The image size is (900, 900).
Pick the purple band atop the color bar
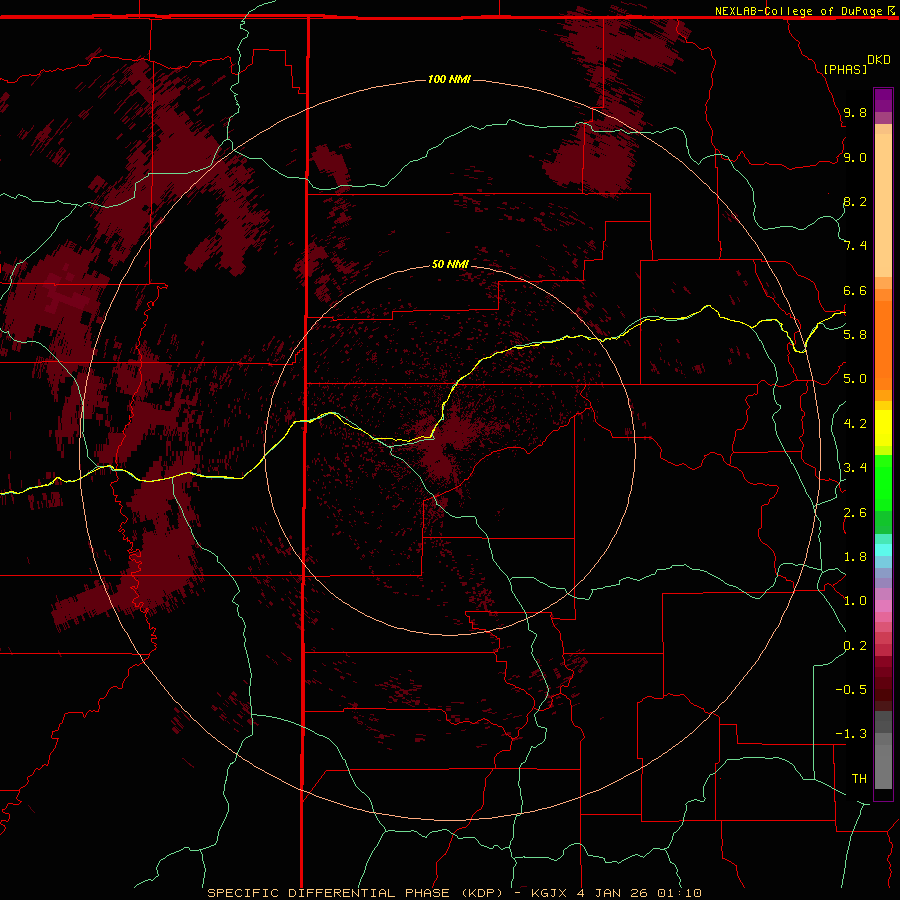[x=883, y=100]
